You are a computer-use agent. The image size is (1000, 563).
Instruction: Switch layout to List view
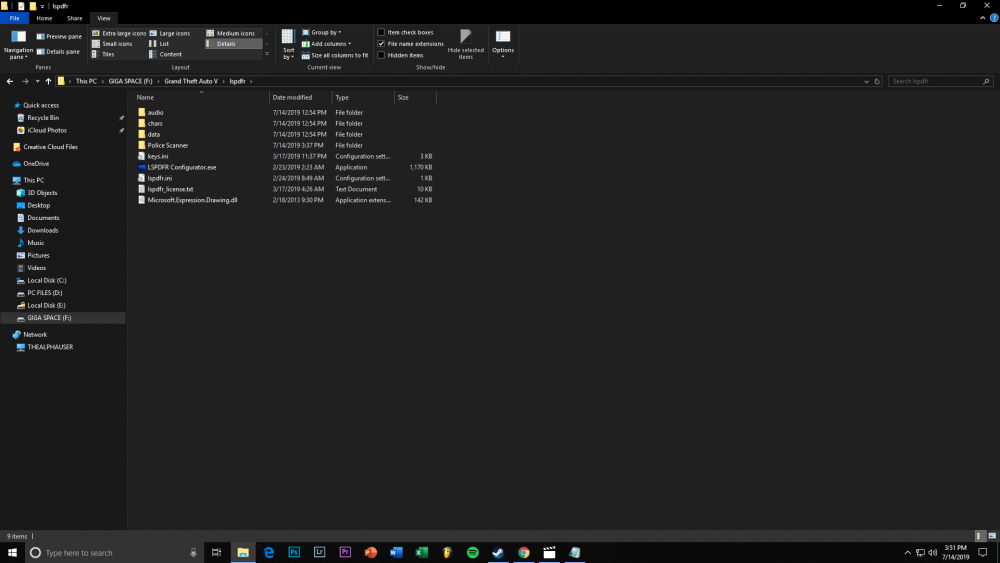[159, 44]
